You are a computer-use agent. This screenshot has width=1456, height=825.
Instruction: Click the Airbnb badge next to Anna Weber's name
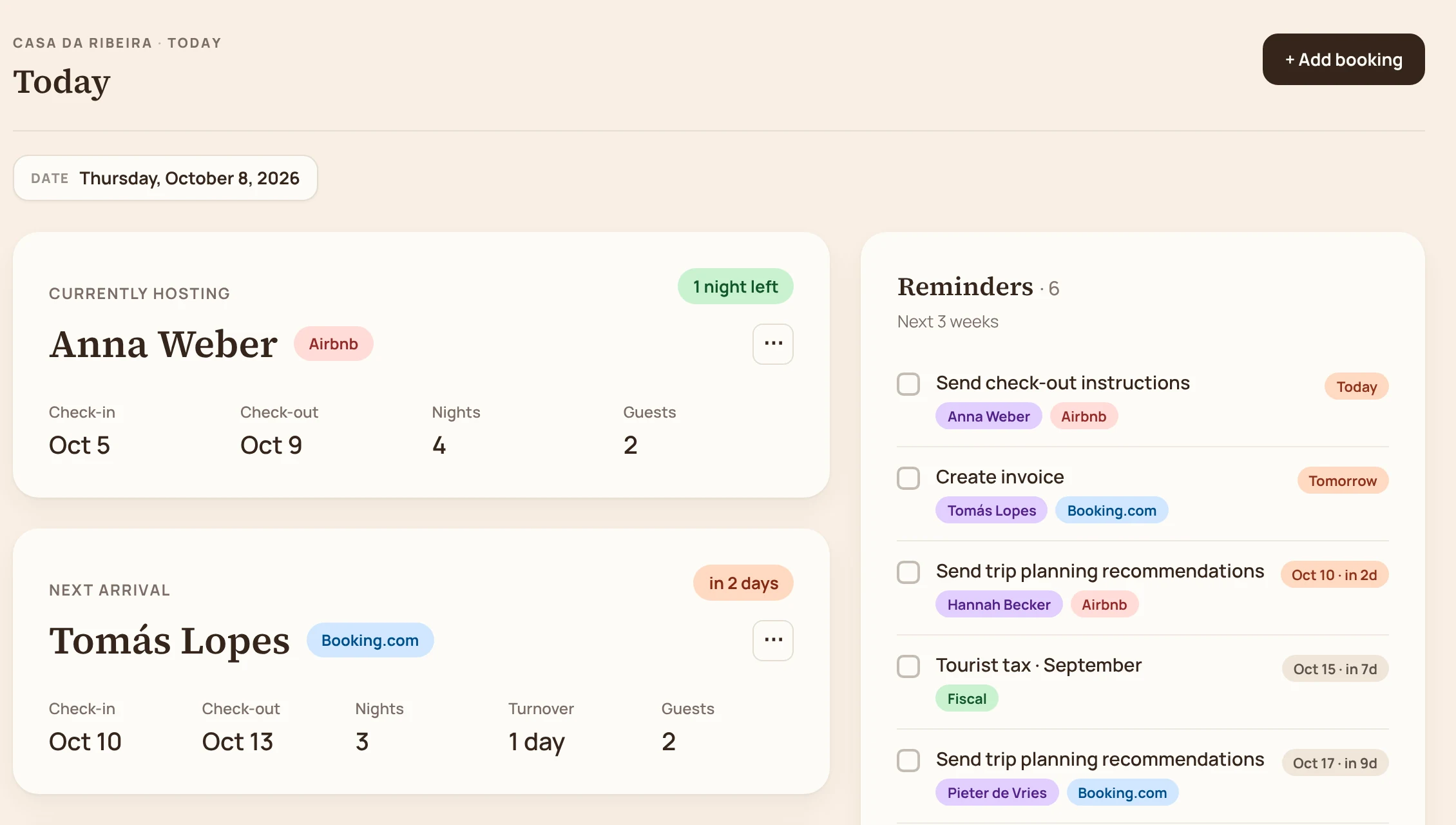[333, 344]
